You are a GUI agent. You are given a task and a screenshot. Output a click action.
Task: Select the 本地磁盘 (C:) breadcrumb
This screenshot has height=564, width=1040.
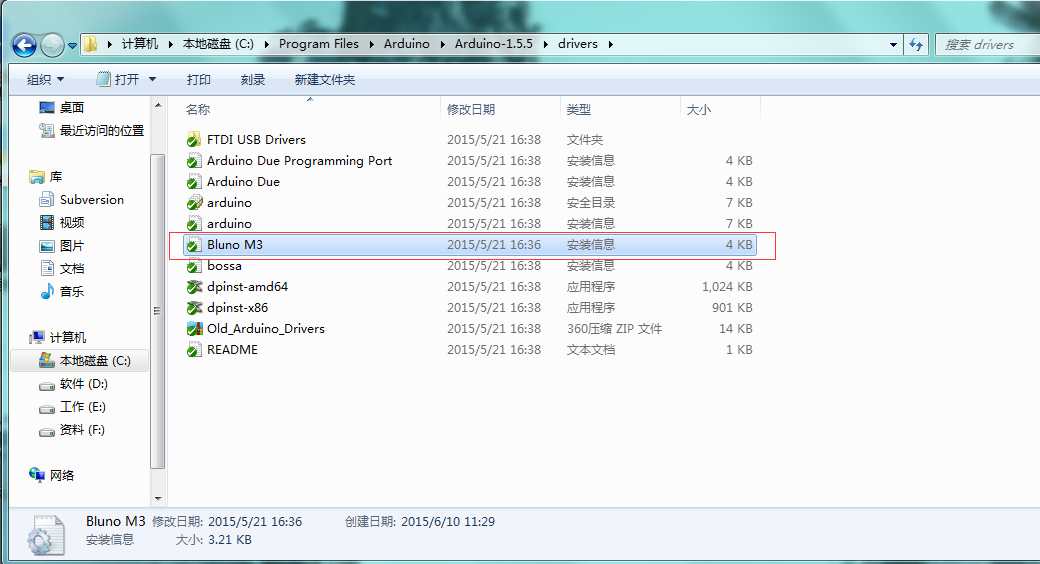coord(218,44)
